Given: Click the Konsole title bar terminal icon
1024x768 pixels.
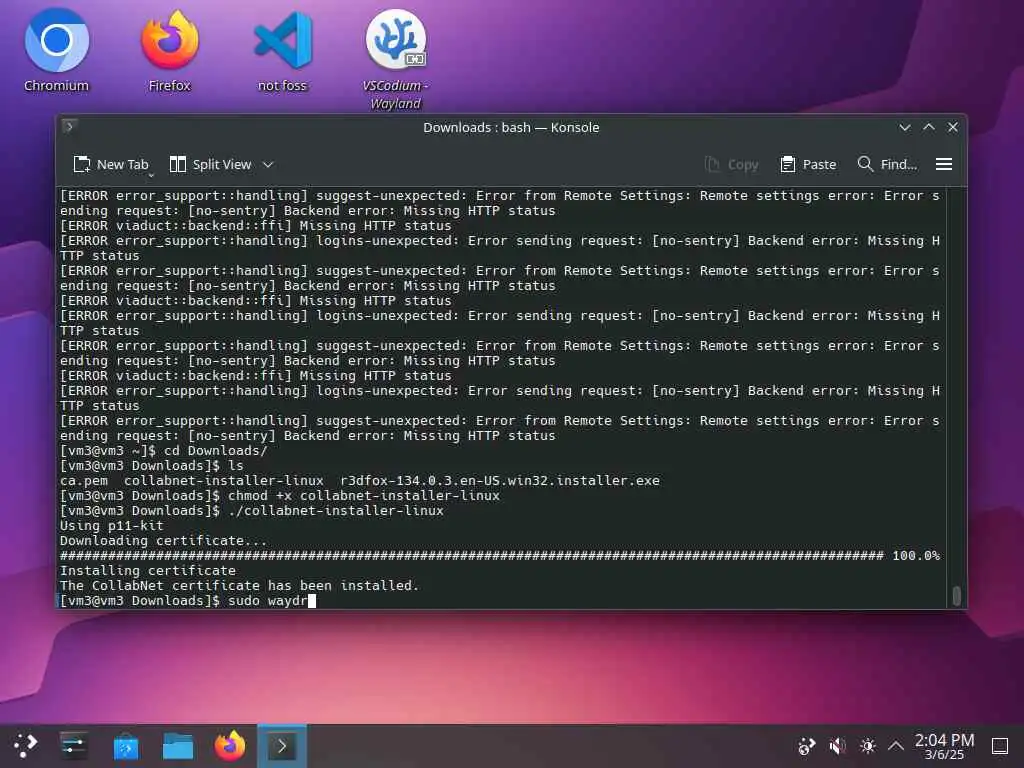Looking at the screenshot, I should [69, 127].
